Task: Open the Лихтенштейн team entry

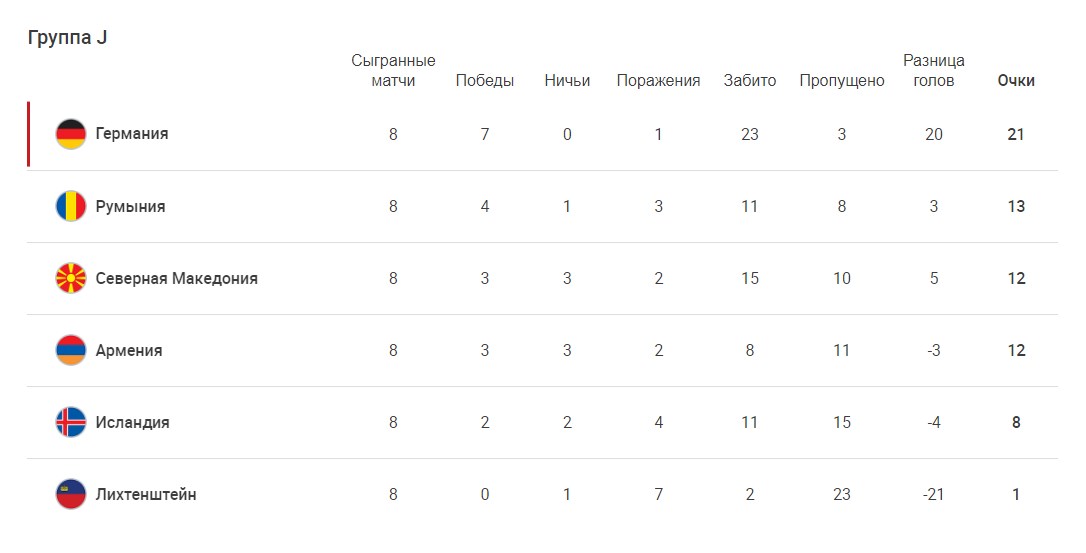Action: 146,494
